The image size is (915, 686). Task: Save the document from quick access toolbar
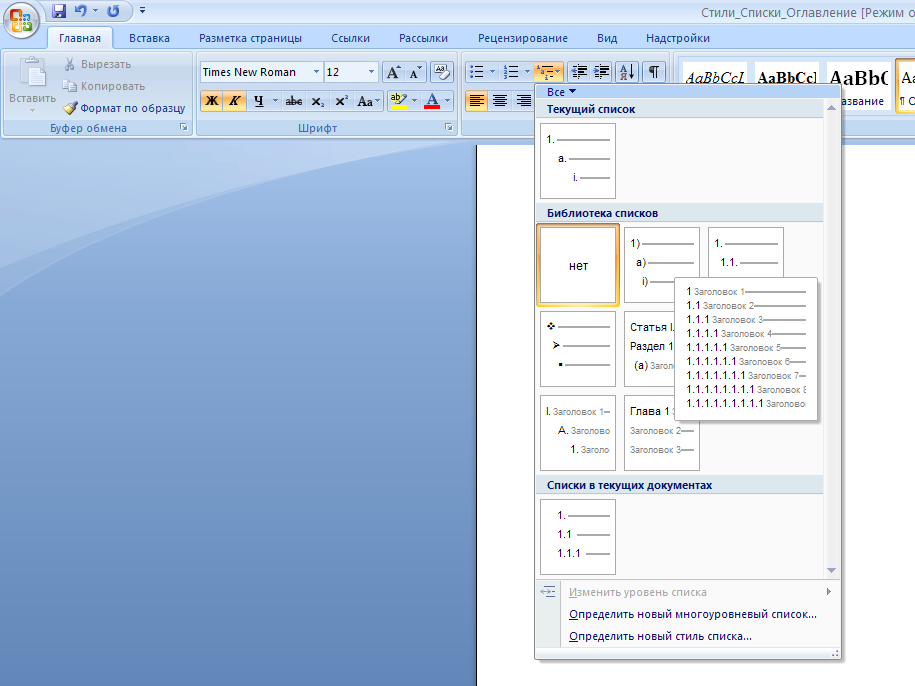click(58, 10)
